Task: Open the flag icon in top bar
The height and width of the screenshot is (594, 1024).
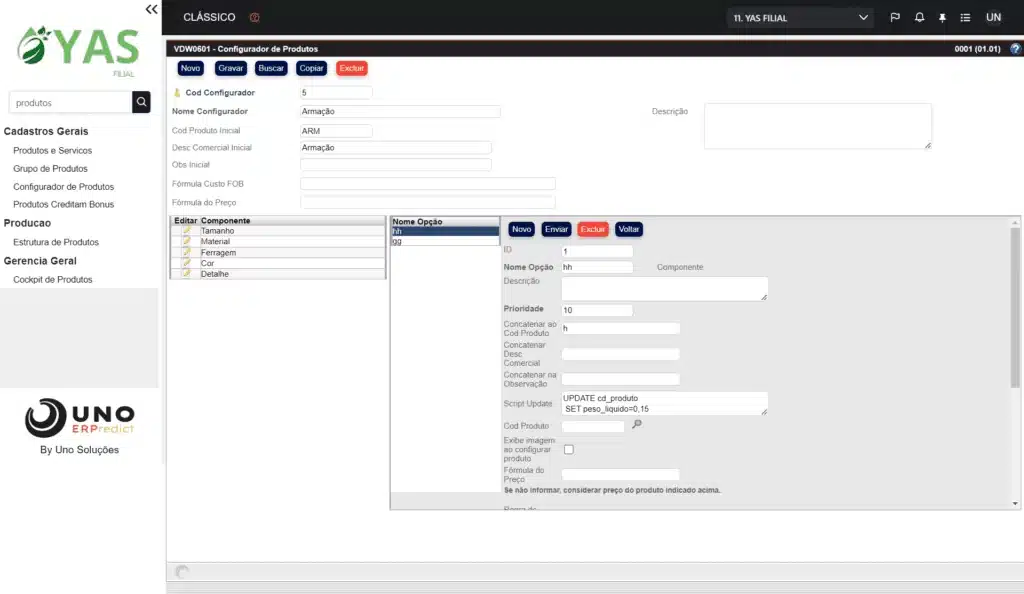Action: click(x=895, y=18)
